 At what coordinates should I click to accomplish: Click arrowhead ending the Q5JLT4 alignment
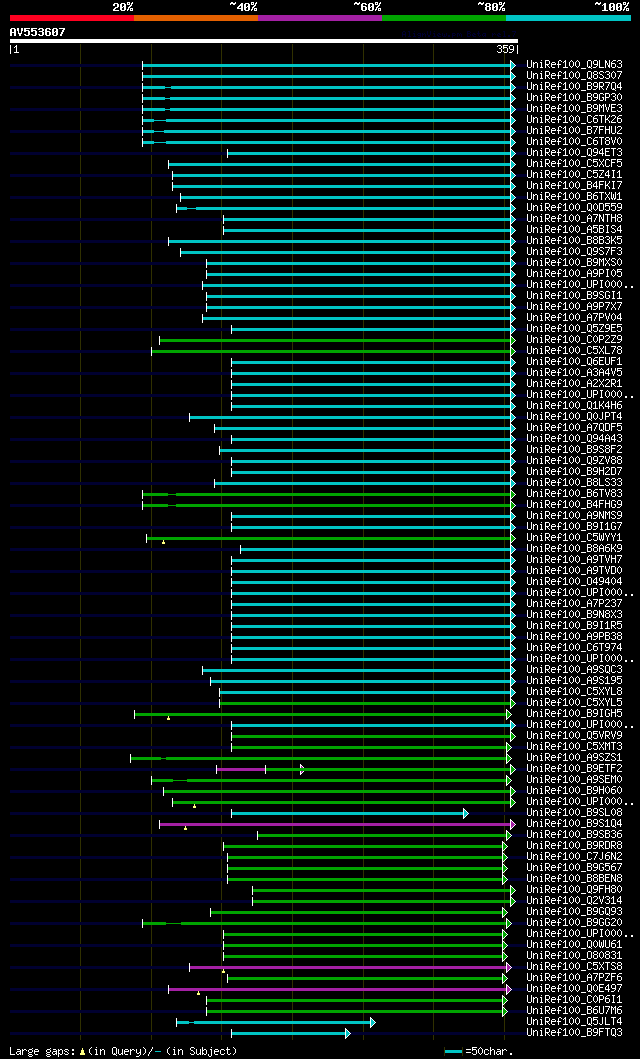coord(373,1022)
